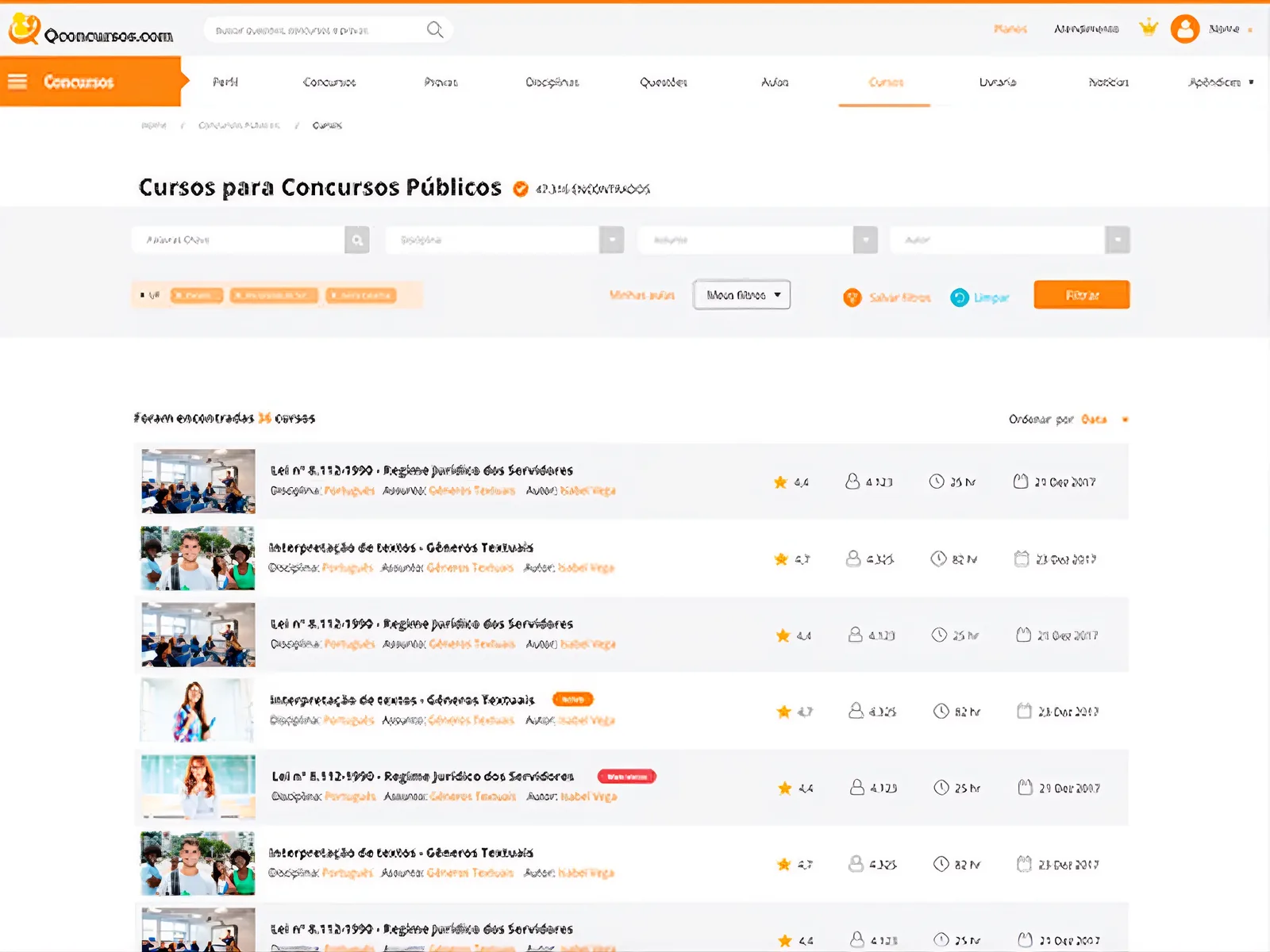Open the Qconcursos.com logo home link
This screenshot has width=1270, height=952.
[91, 30]
